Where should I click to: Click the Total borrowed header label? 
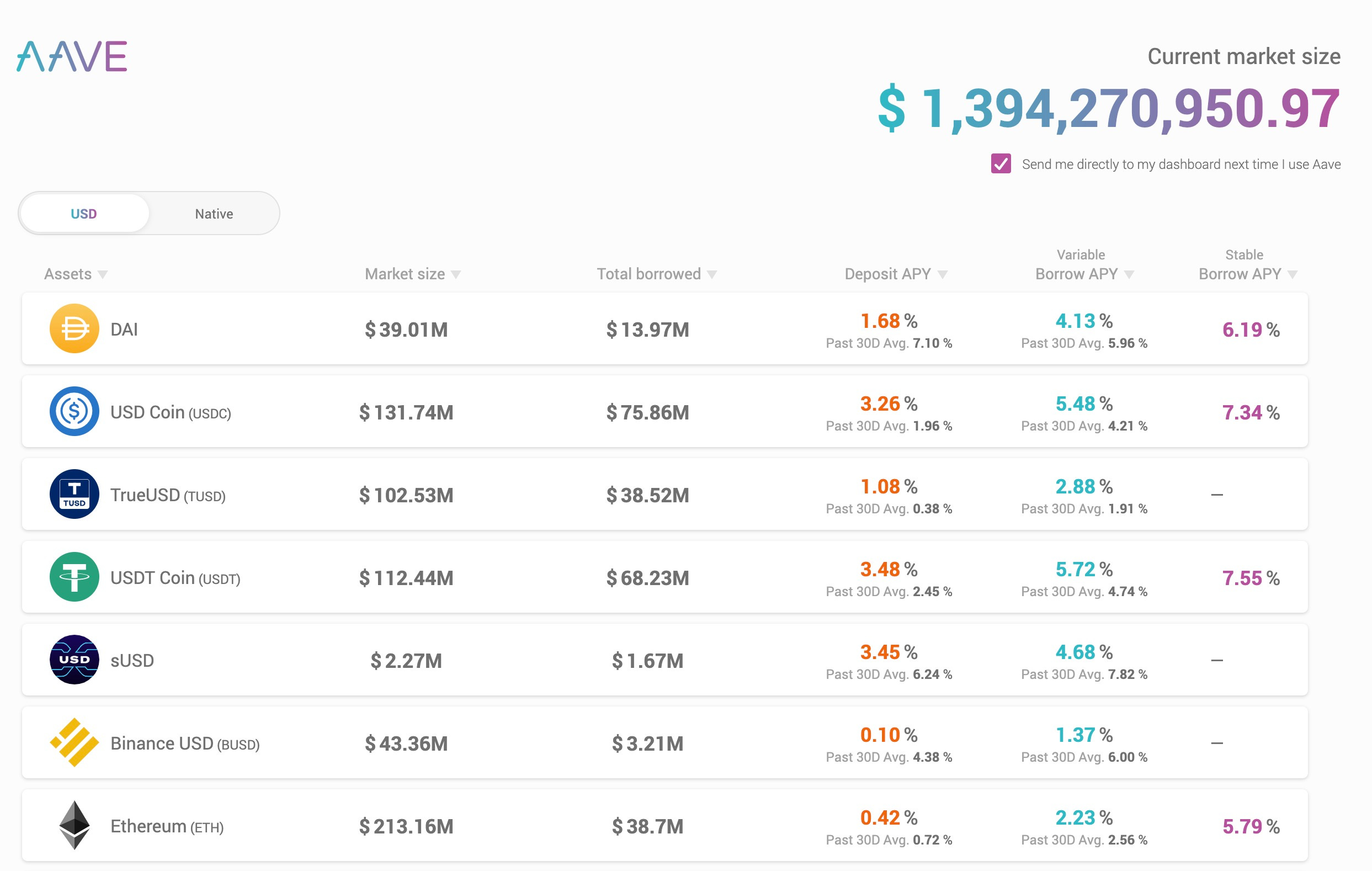[648, 274]
